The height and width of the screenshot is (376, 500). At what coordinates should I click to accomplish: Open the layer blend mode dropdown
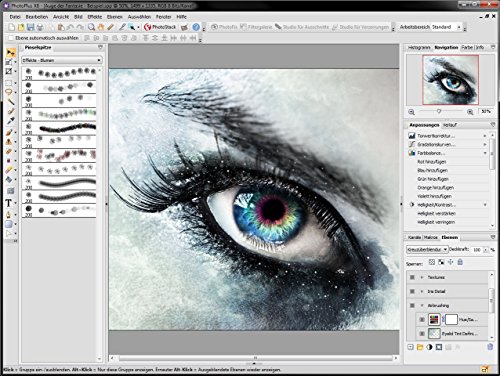pyautogui.click(x=427, y=249)
